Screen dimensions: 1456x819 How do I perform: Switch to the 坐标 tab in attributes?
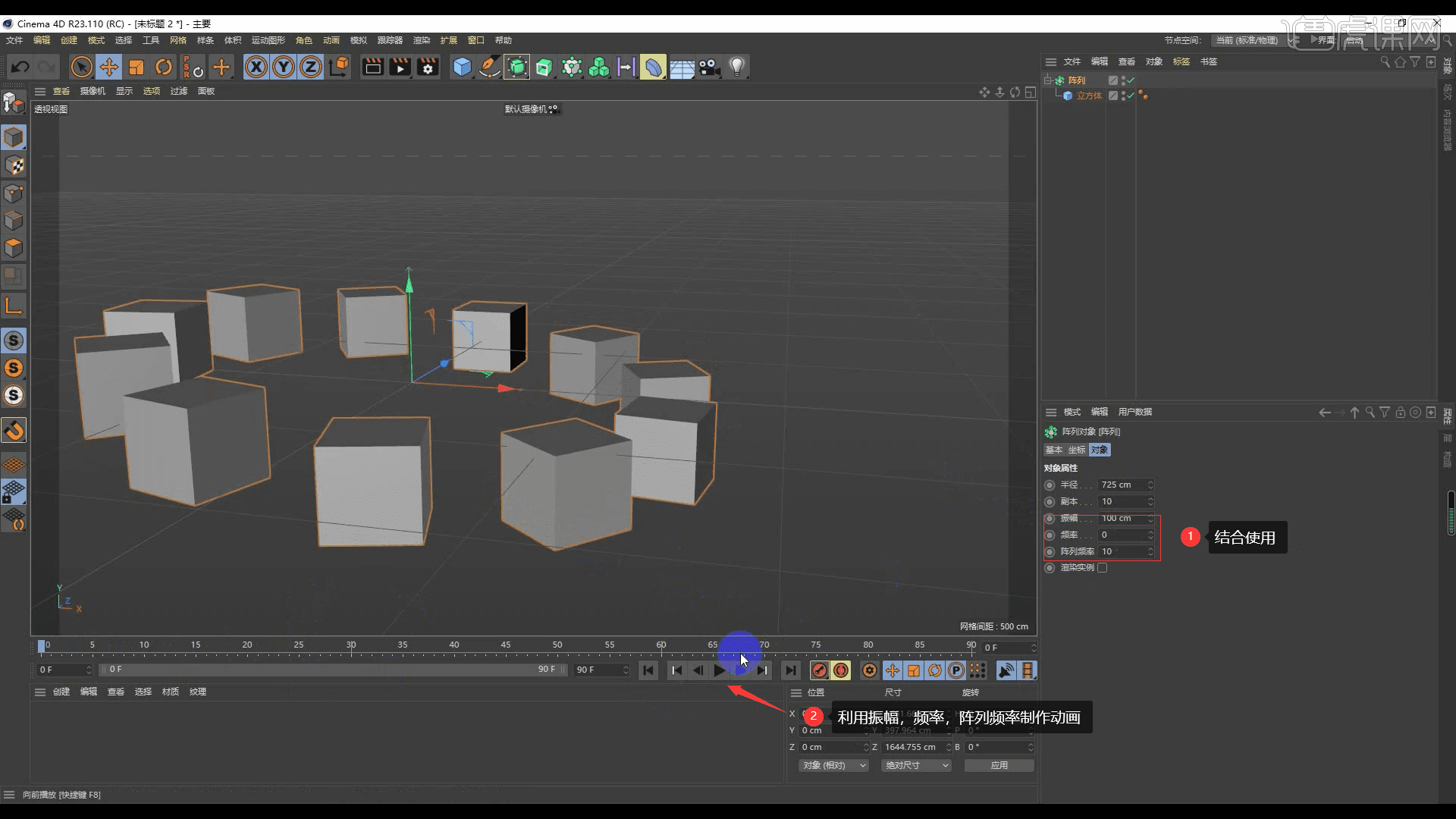1076,450
